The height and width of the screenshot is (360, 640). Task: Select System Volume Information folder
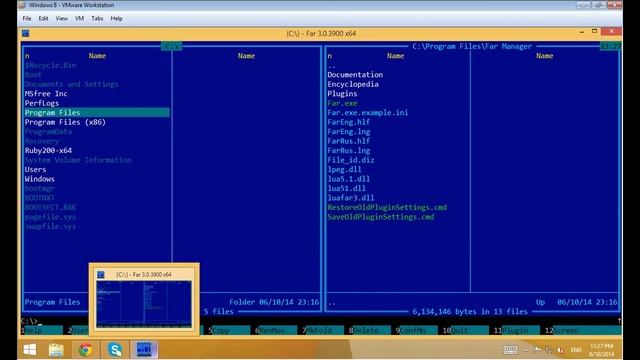point(78,160)
